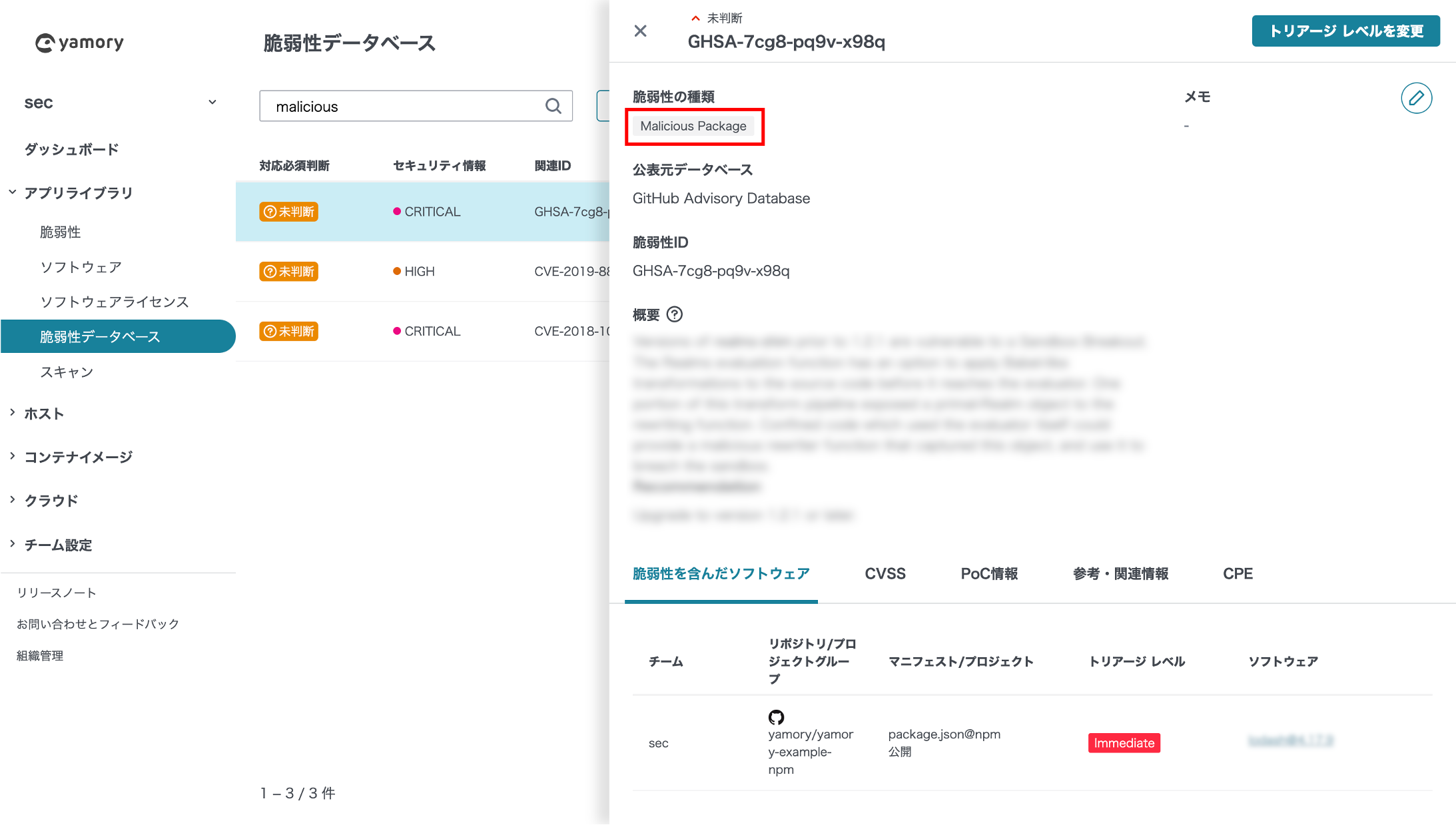Click the yamory logo icon
Viewport: 1456px width, 827px height.
click(x=44, y=42)
